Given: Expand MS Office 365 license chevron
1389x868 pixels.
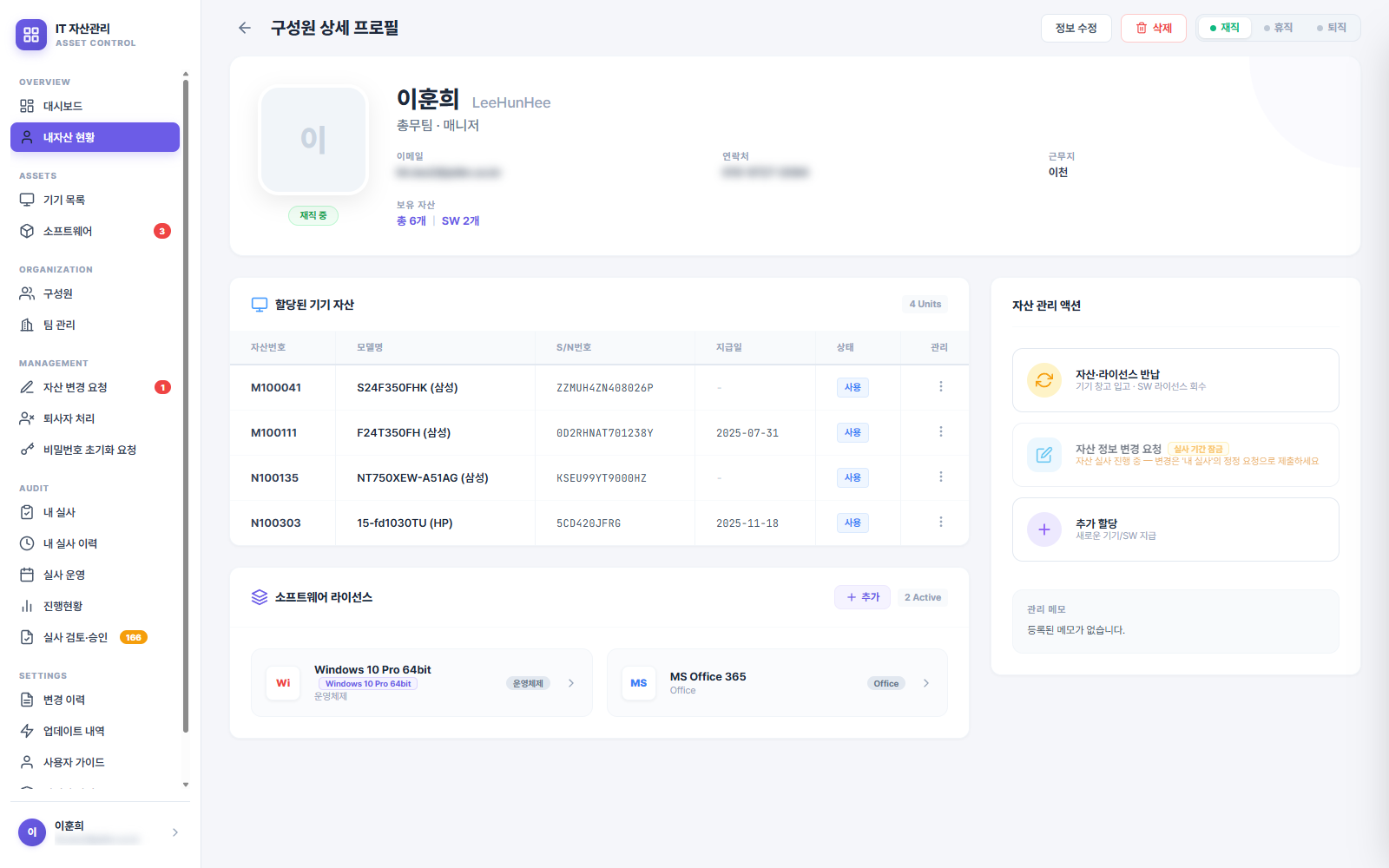Looking at the screenshot, I should (x=926, y=683).
